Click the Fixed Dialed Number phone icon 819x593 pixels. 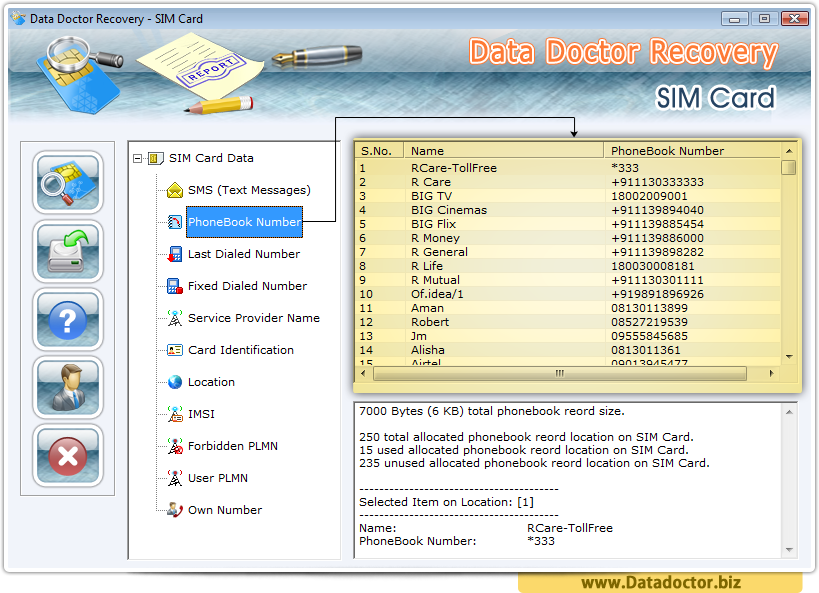tap(174, 286)
